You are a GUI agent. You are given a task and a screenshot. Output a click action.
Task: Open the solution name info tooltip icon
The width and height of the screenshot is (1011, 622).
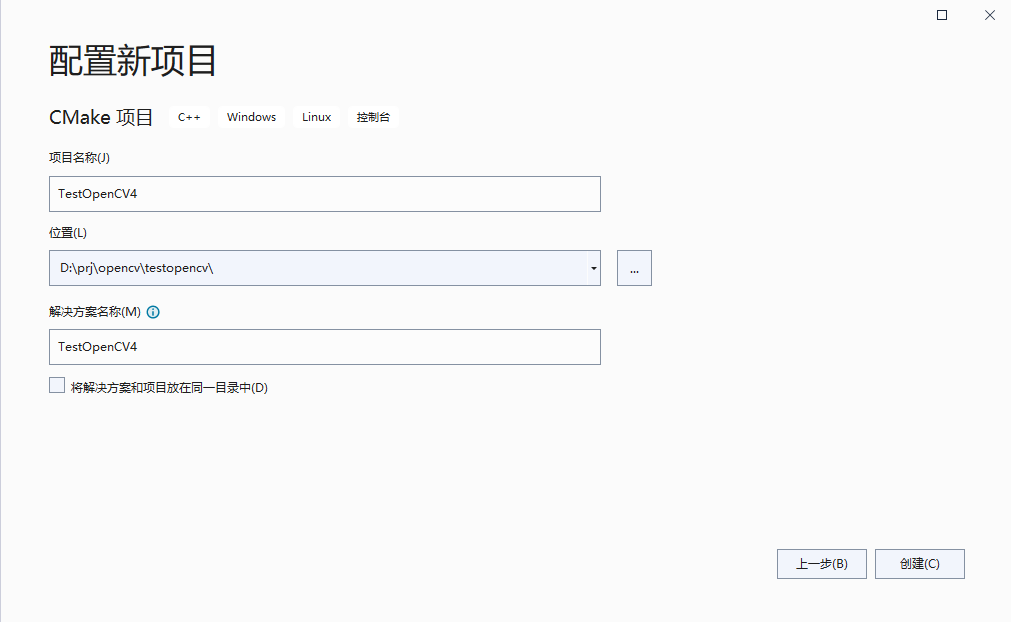click(x=152, y=312)
